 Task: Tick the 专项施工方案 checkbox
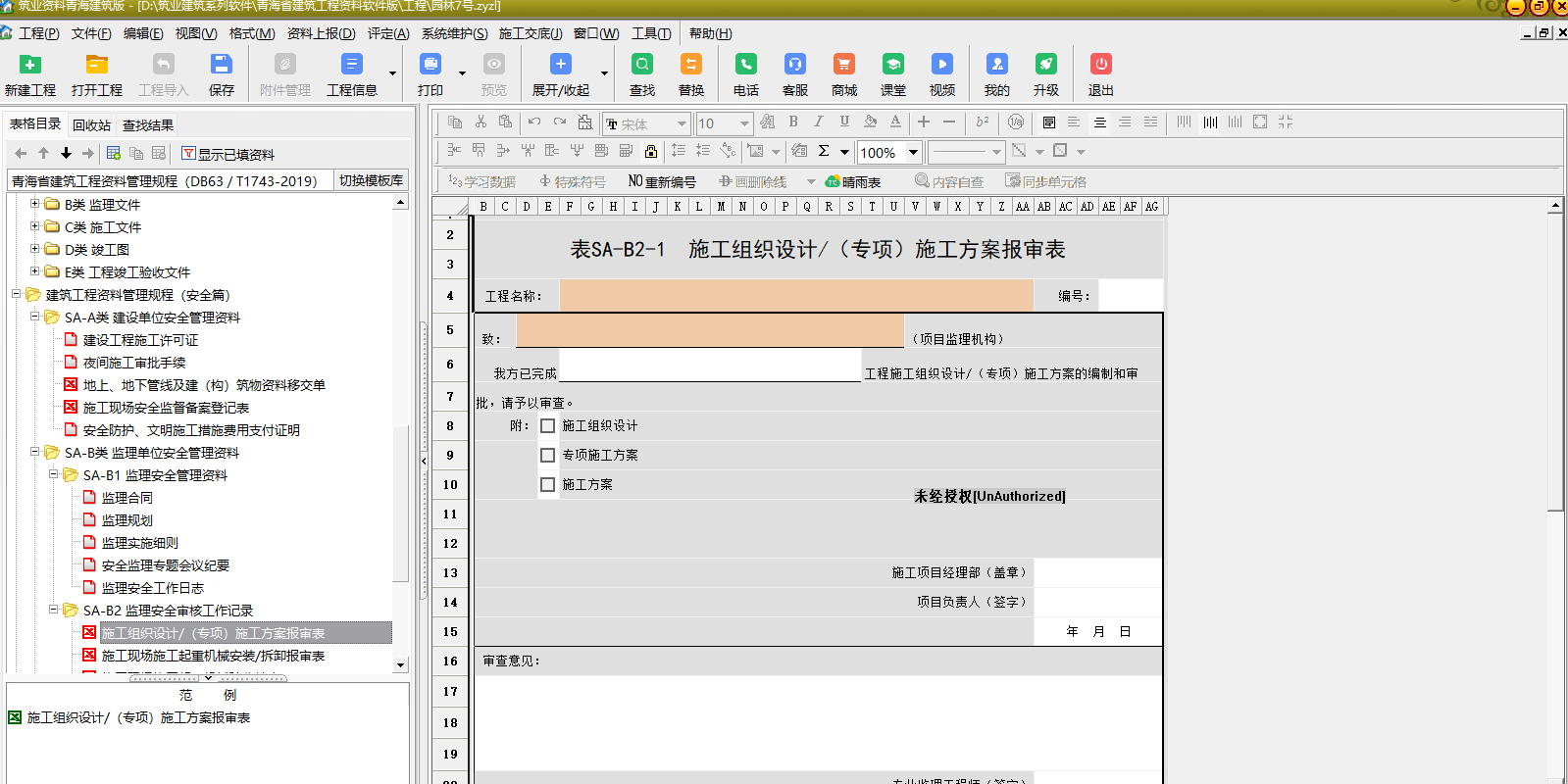coord(548,456)
